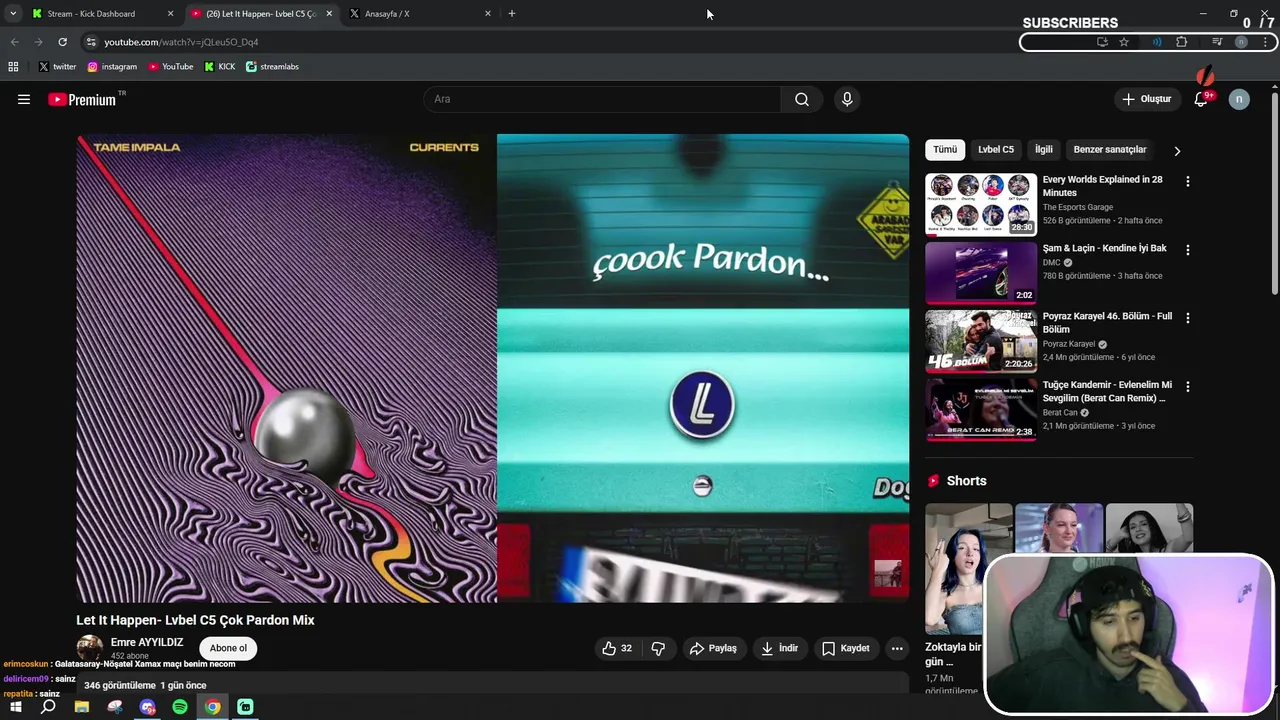Click the search magnifier button

802,99
